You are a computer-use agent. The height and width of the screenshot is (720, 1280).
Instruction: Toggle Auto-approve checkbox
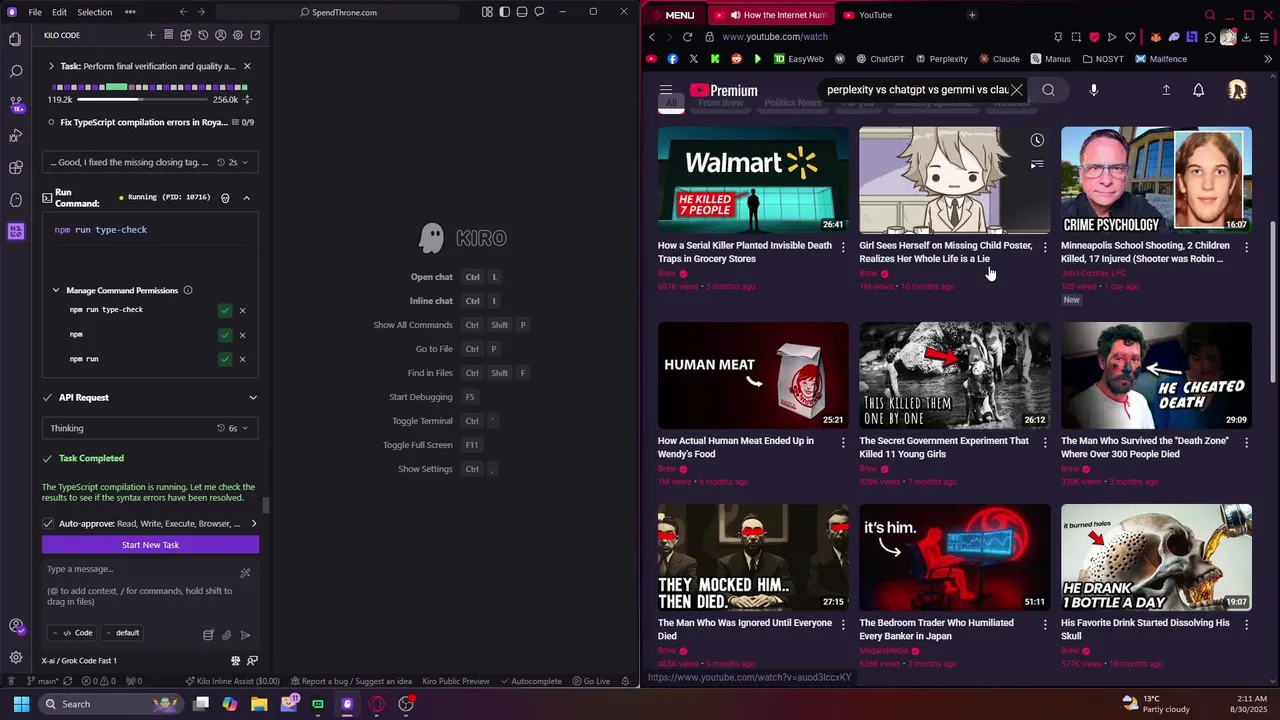48,523
